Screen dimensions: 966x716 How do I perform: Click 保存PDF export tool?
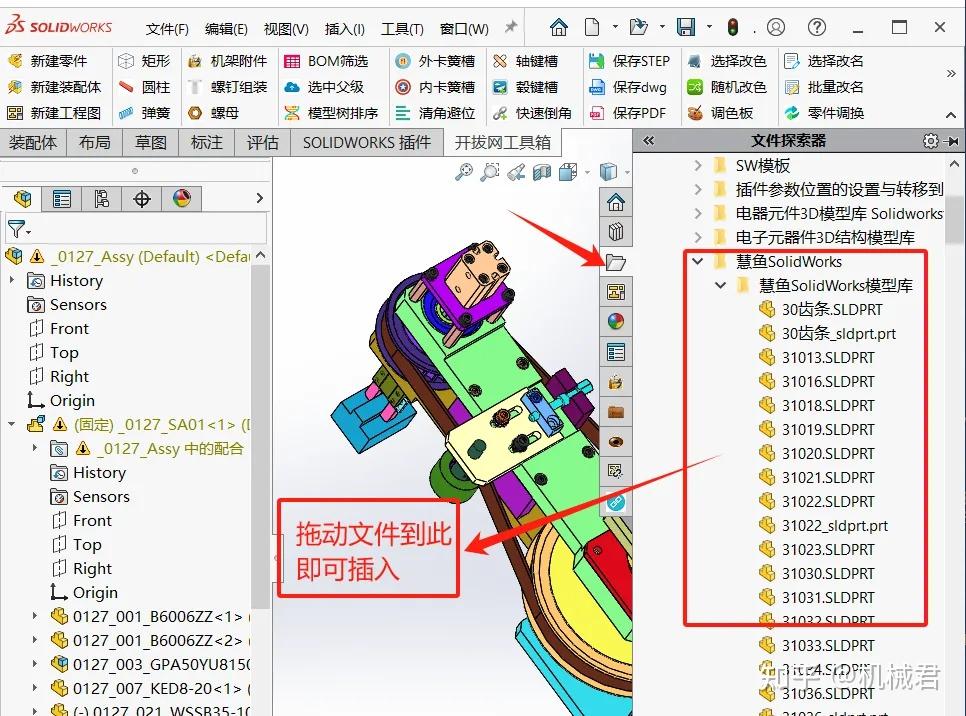[x=628, y=113]
